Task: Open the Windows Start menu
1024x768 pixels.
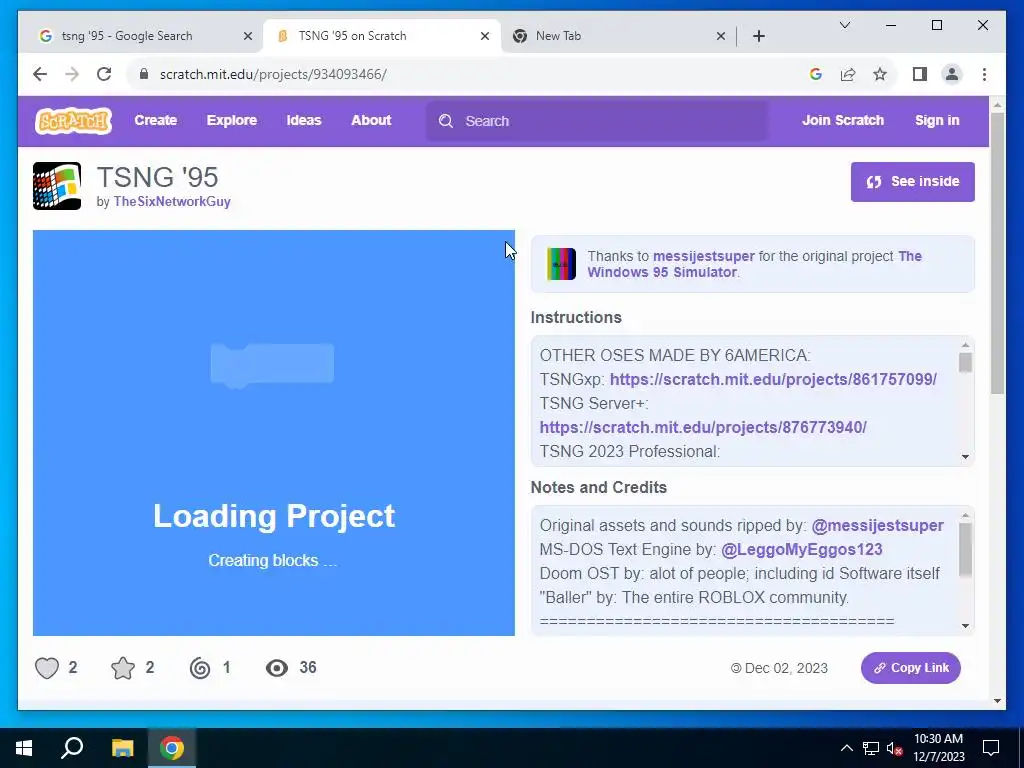Action: click(24, 748)
